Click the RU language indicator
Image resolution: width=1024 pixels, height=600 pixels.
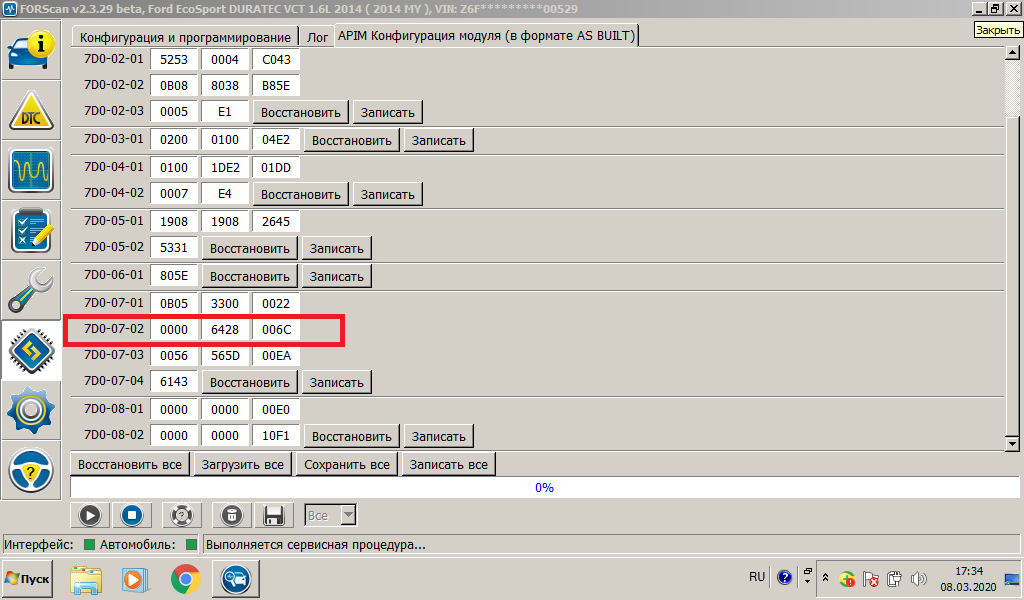click(757, 577)
